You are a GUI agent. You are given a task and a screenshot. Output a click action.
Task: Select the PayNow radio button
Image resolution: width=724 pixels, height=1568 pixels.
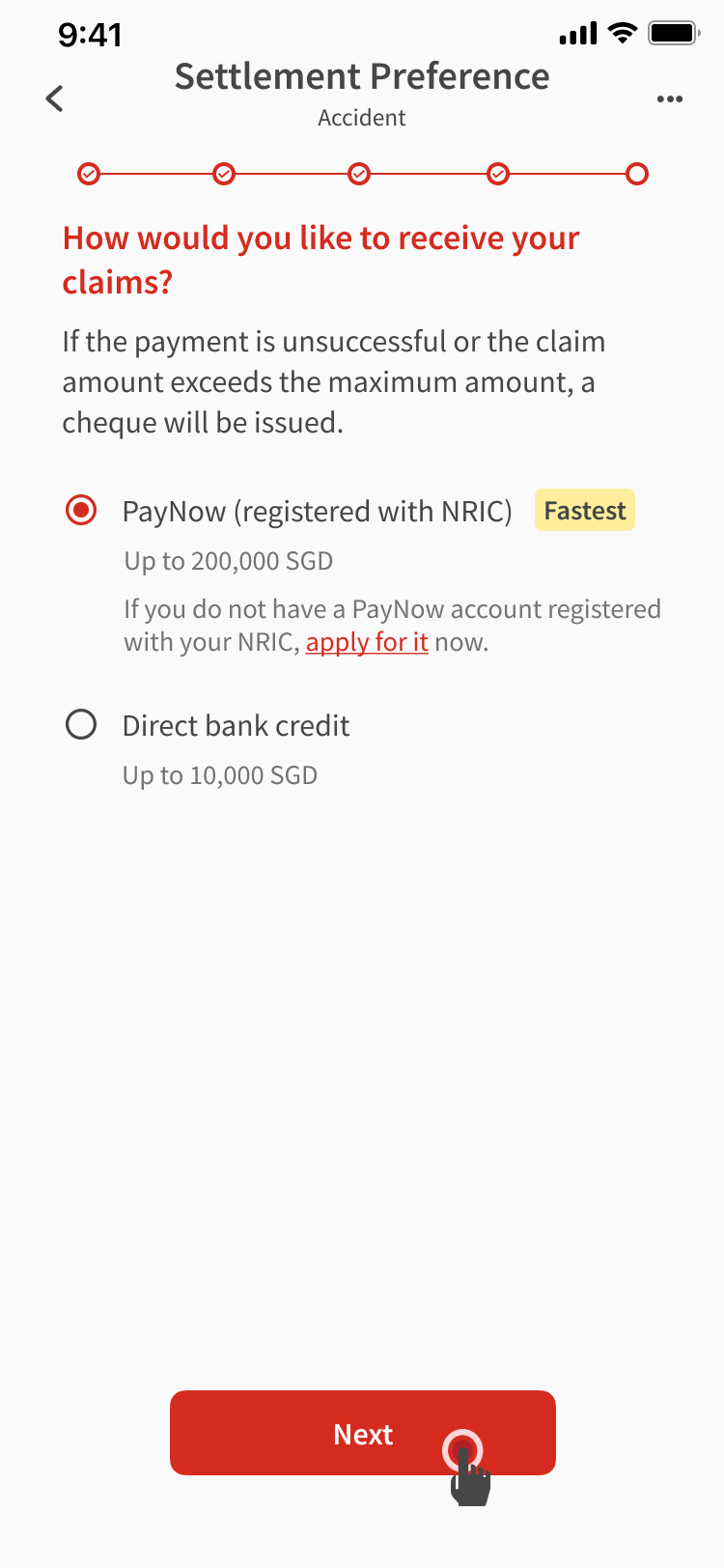click(x=81, y=510)
